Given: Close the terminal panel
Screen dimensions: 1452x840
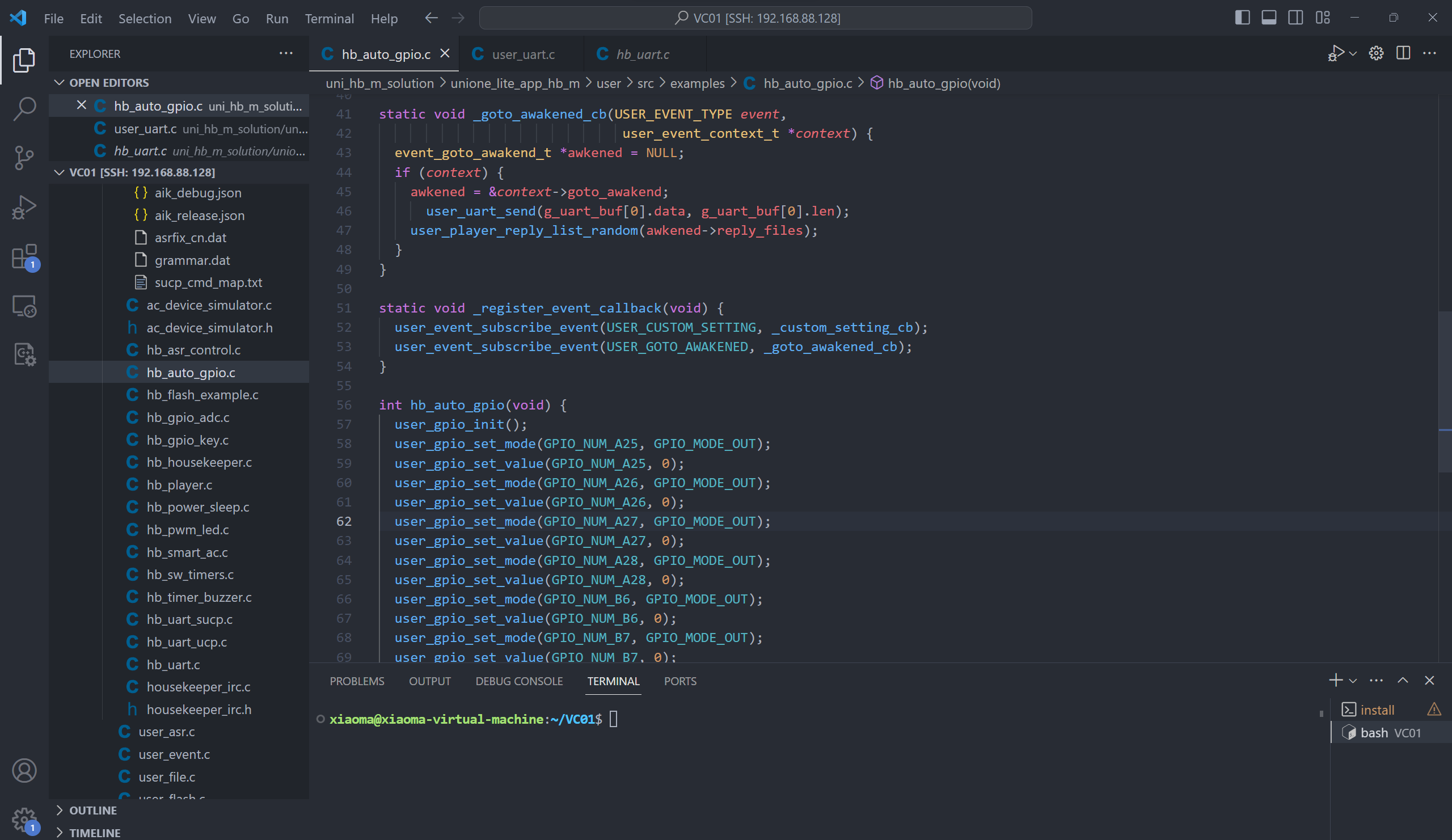Looking at the screenshot, I should coord(1429,681).
